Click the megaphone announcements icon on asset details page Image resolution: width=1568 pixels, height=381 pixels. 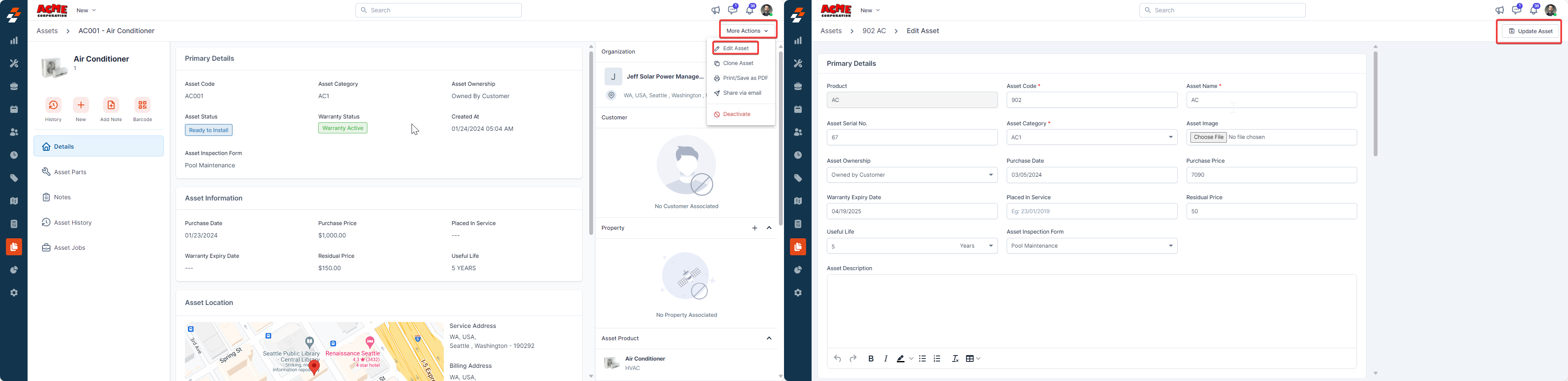[716, 10]
